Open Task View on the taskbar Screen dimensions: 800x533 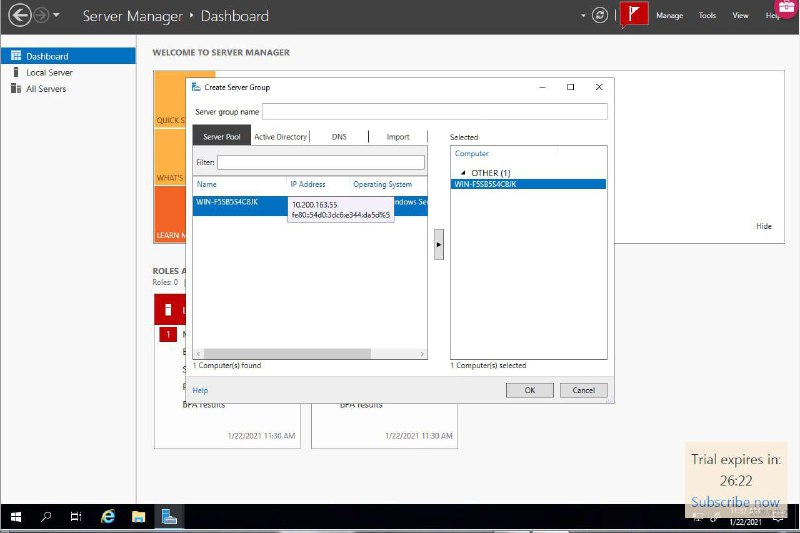76,517
